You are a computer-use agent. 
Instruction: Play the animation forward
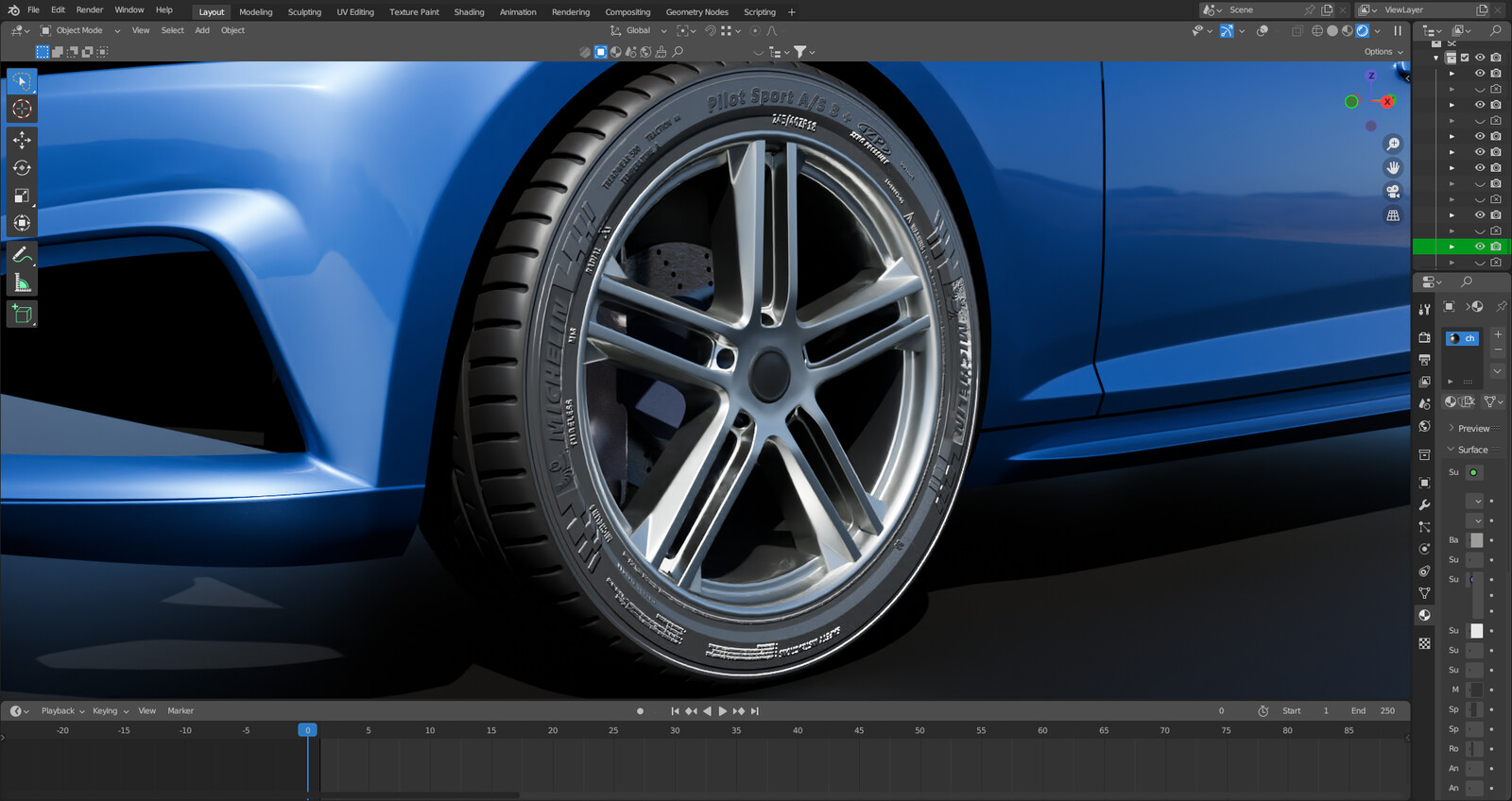click(x=723, y=711)
